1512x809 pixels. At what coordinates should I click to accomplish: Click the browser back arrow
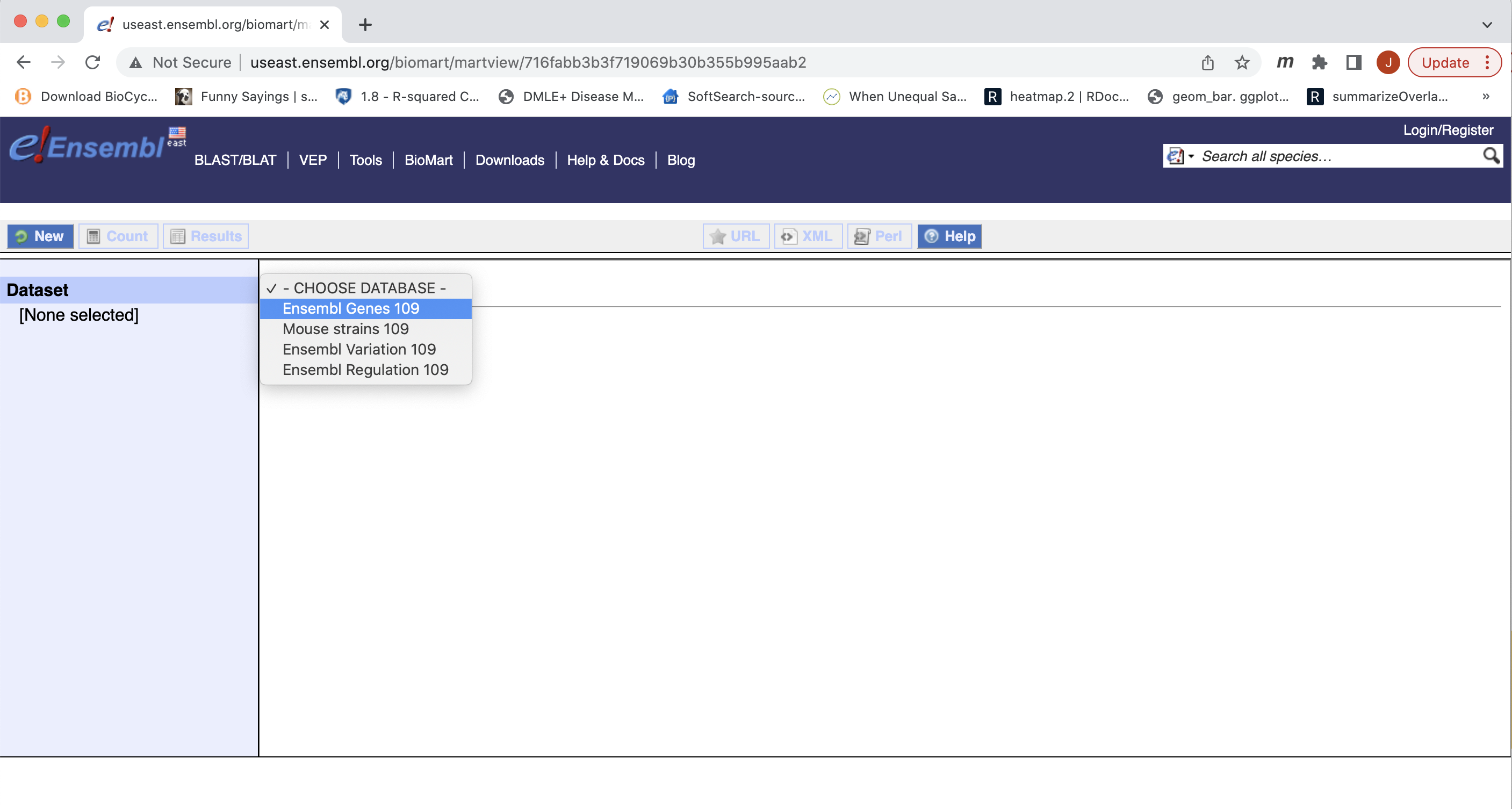24,62
